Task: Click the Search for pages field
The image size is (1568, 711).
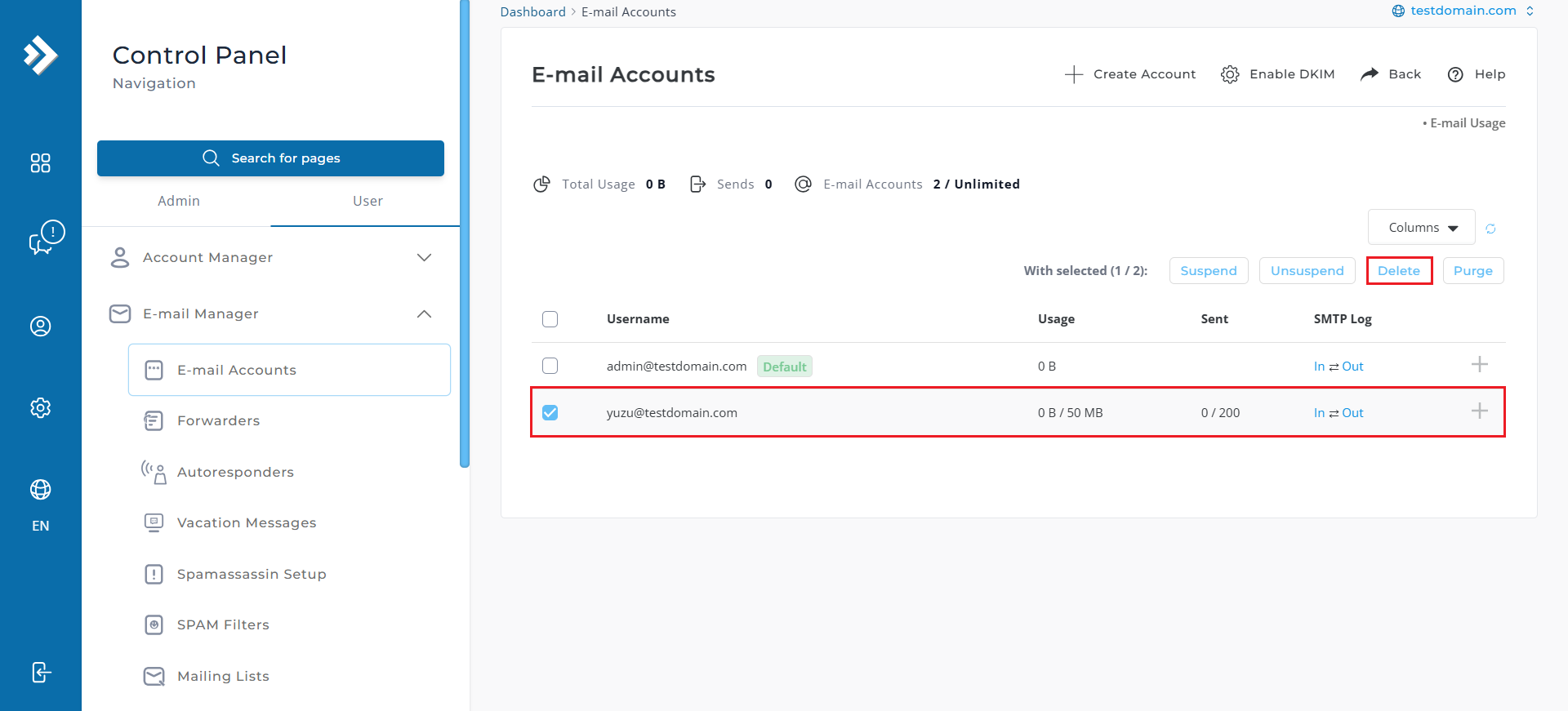Action: 270,158
